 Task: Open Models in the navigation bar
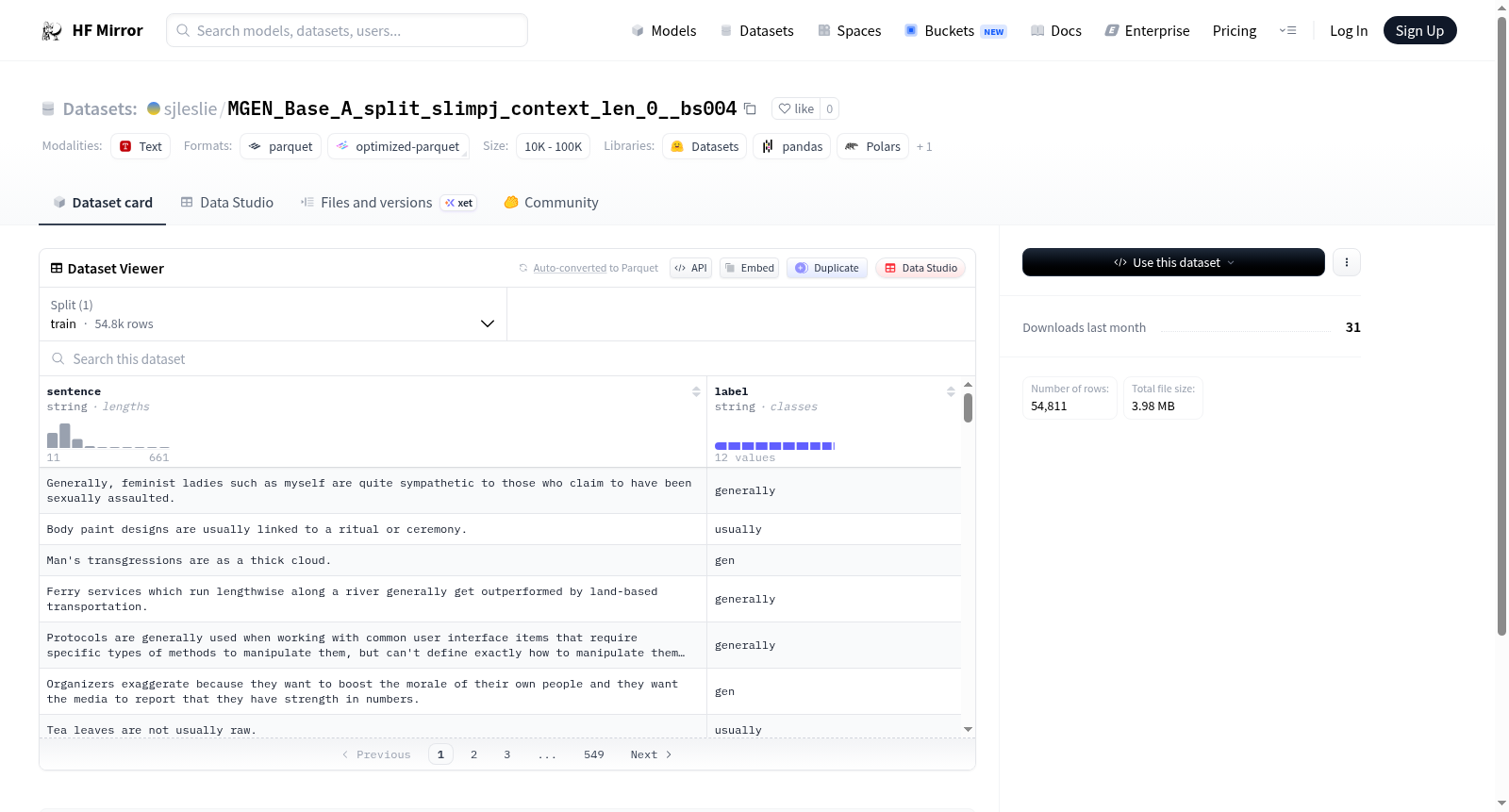[664, 30]
